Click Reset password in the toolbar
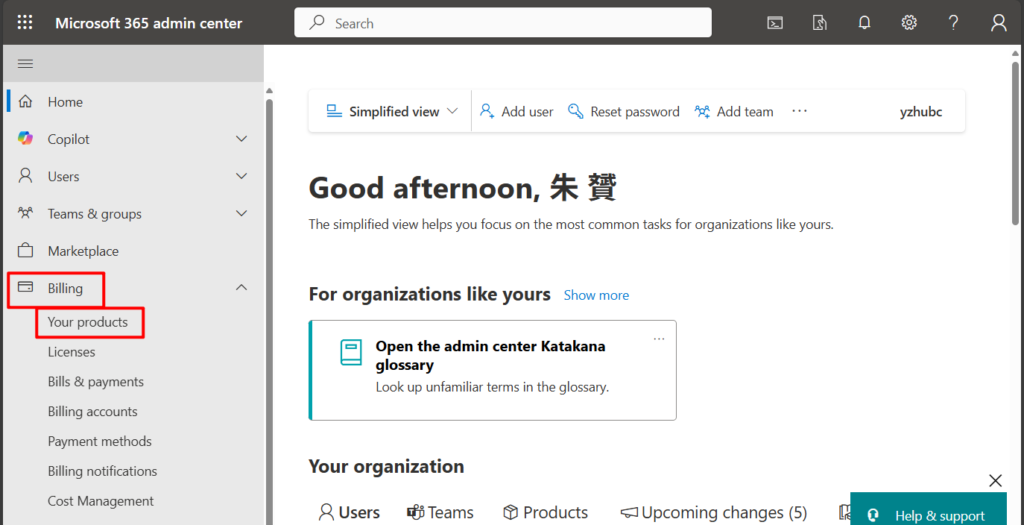1024x525 pixels. (x=623, y=112)
